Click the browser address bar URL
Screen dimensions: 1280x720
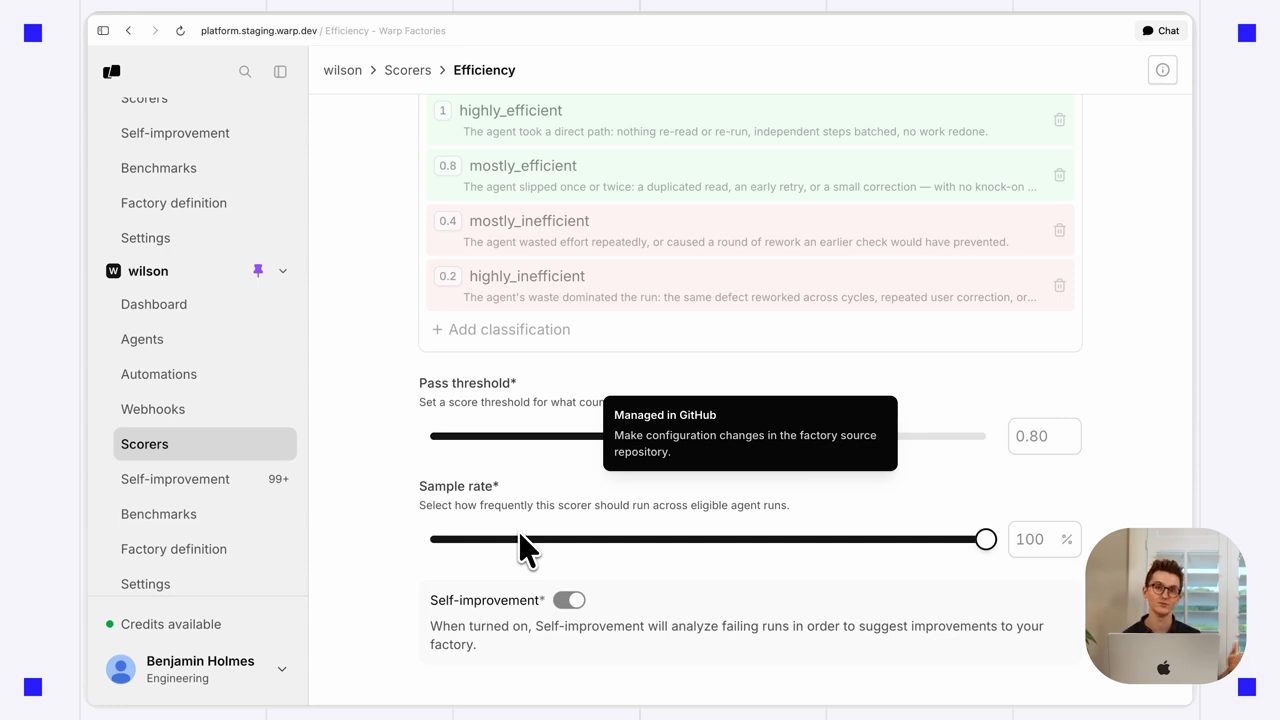click(323, 31)
